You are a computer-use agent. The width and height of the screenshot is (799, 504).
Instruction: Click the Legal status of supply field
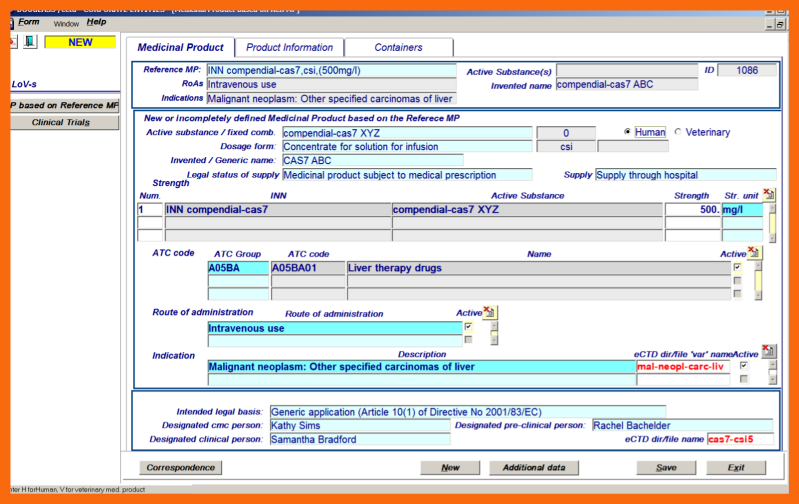click(x=407, y=175)
